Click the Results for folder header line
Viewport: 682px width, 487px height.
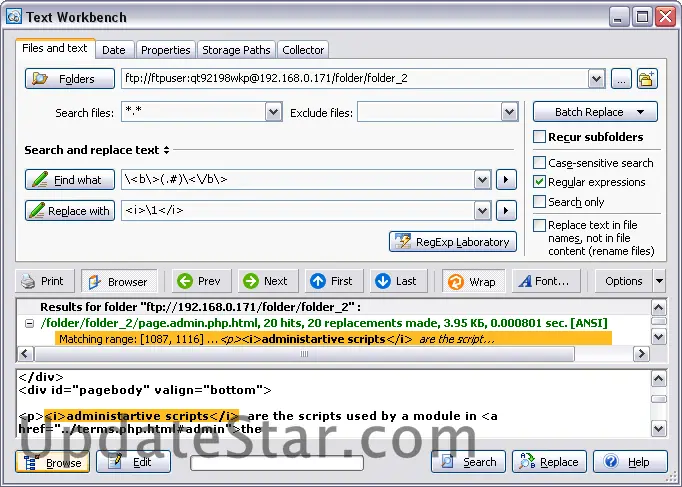click(x=201, y=307)
